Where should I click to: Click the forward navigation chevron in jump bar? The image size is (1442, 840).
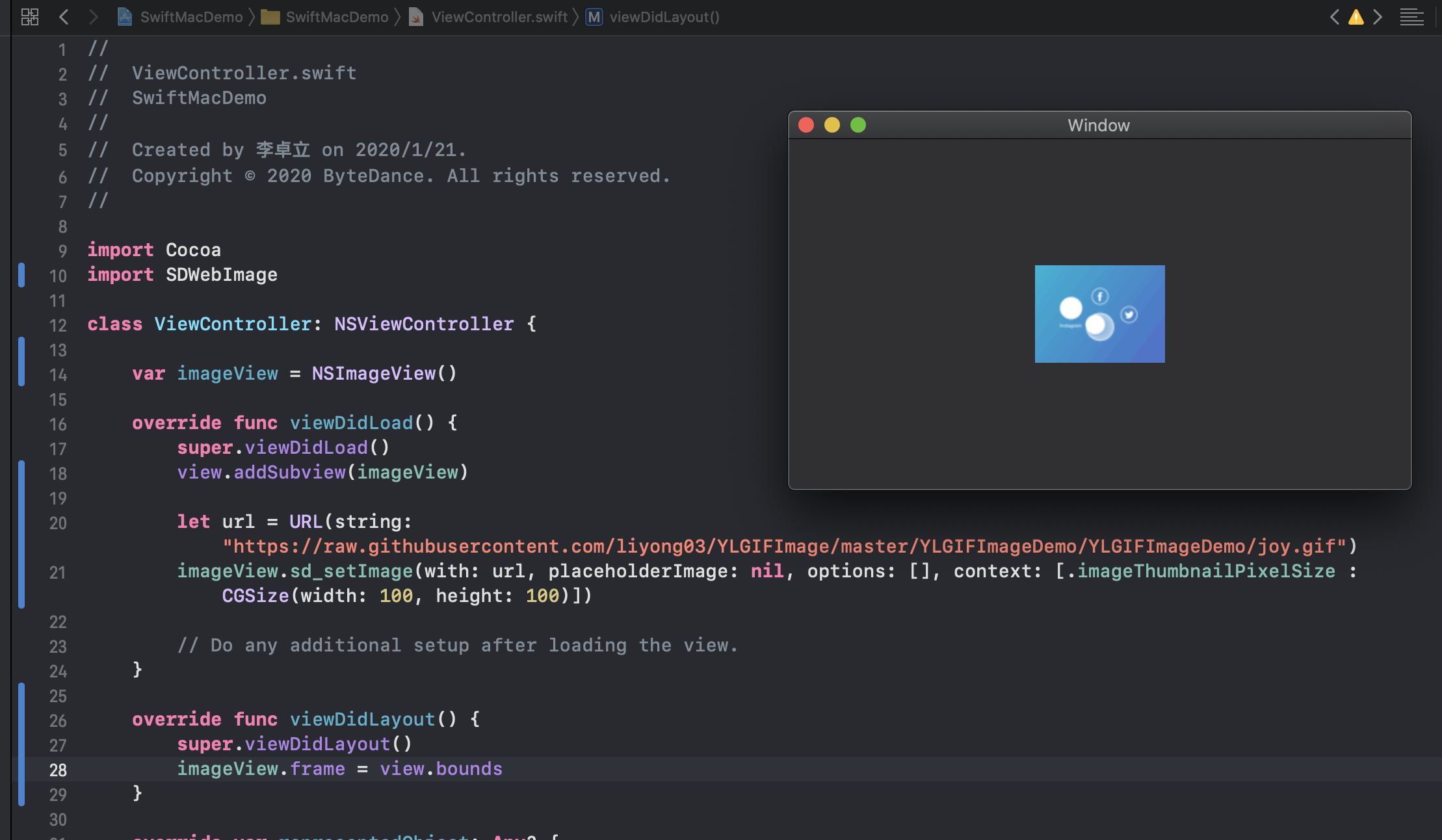tap(93, 17)
